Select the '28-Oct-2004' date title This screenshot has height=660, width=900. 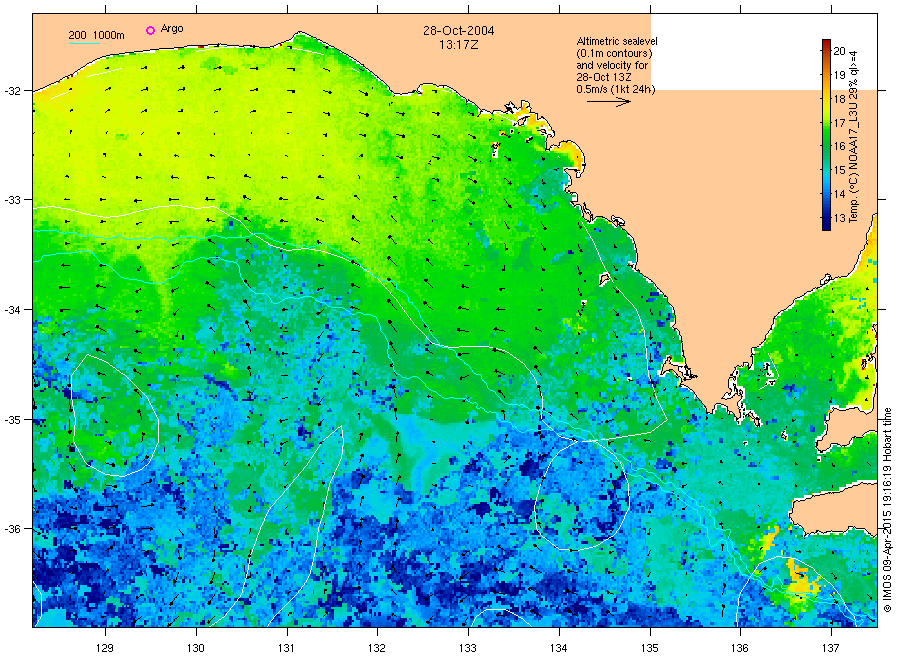459,30
